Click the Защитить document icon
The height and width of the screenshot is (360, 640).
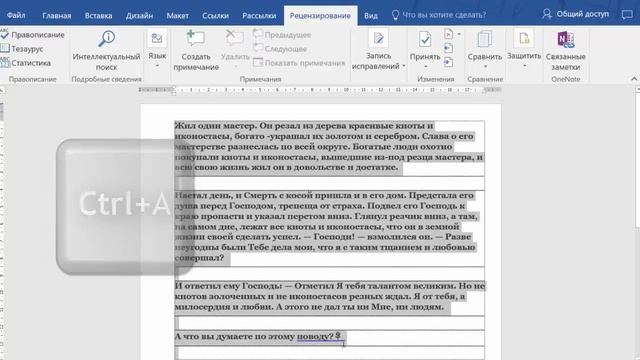(x=524, y=39)
